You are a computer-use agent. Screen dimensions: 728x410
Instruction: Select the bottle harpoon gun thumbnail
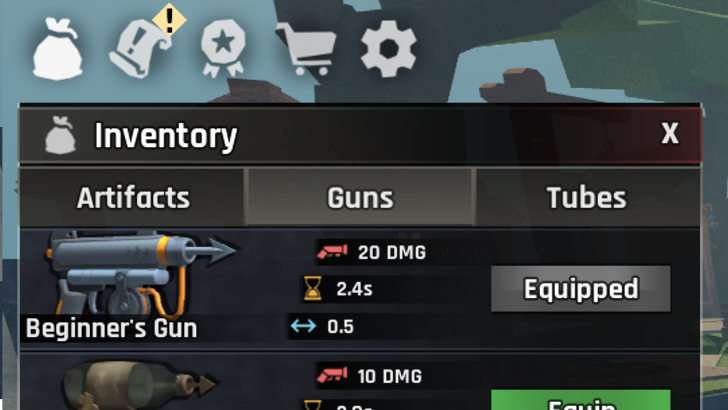coord(139,385)
